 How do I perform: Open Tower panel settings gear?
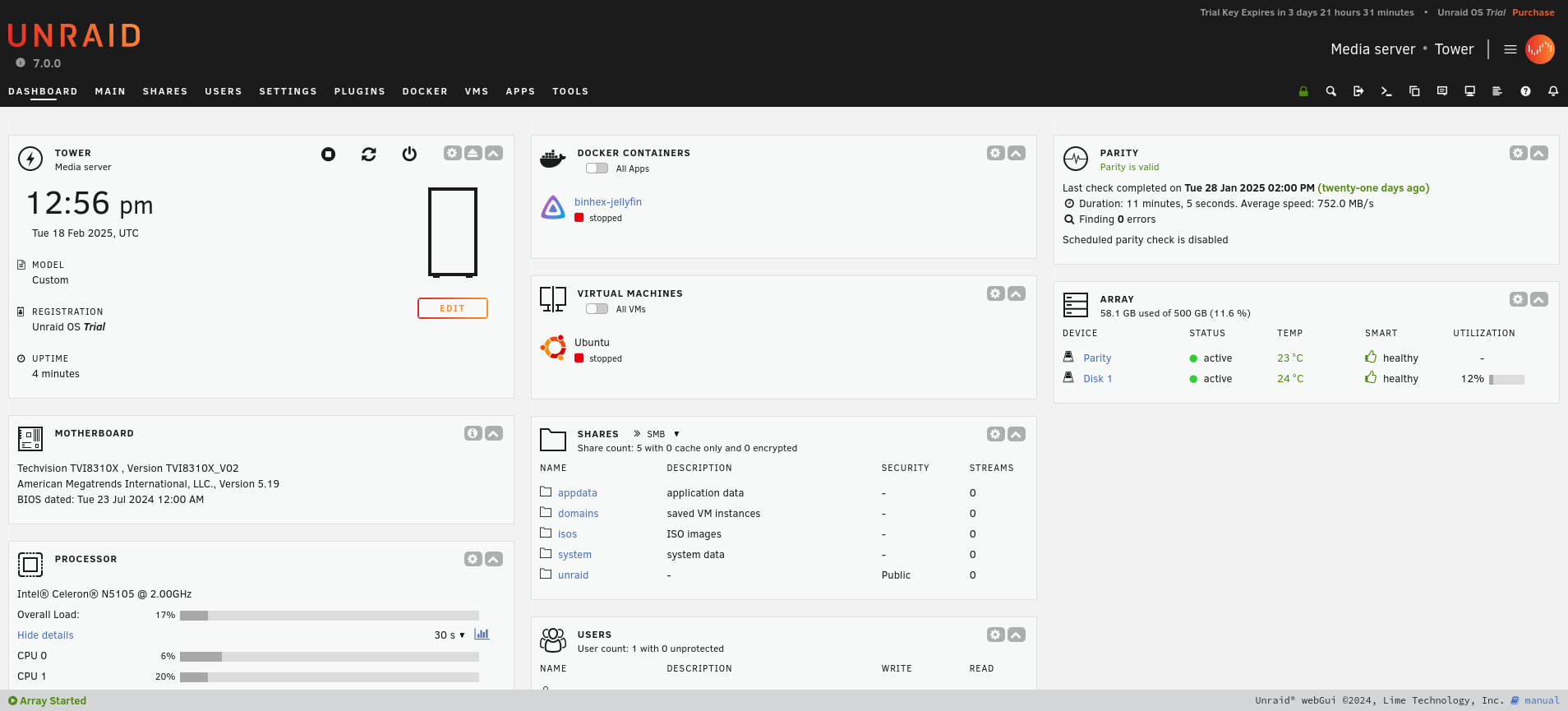pos(452,153)
